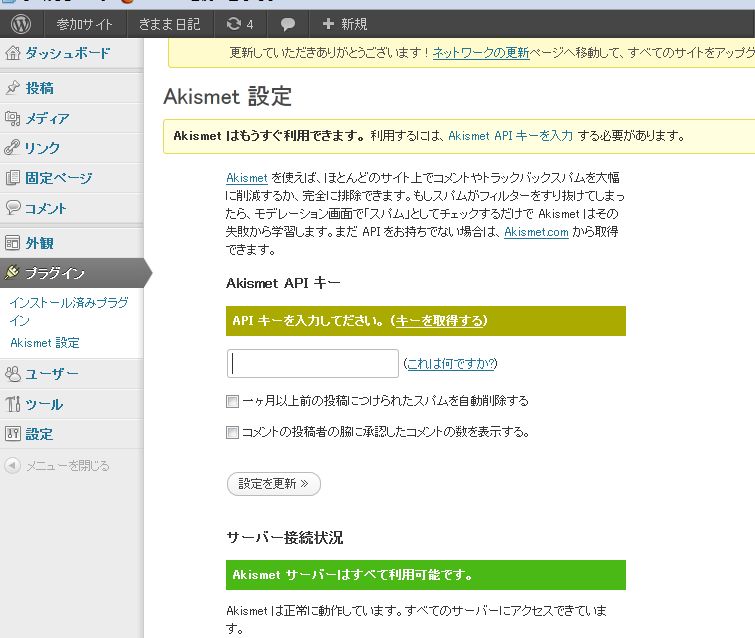Click the ツール tools icon
Screen dimensions: 755x638
tap(13, 404)
